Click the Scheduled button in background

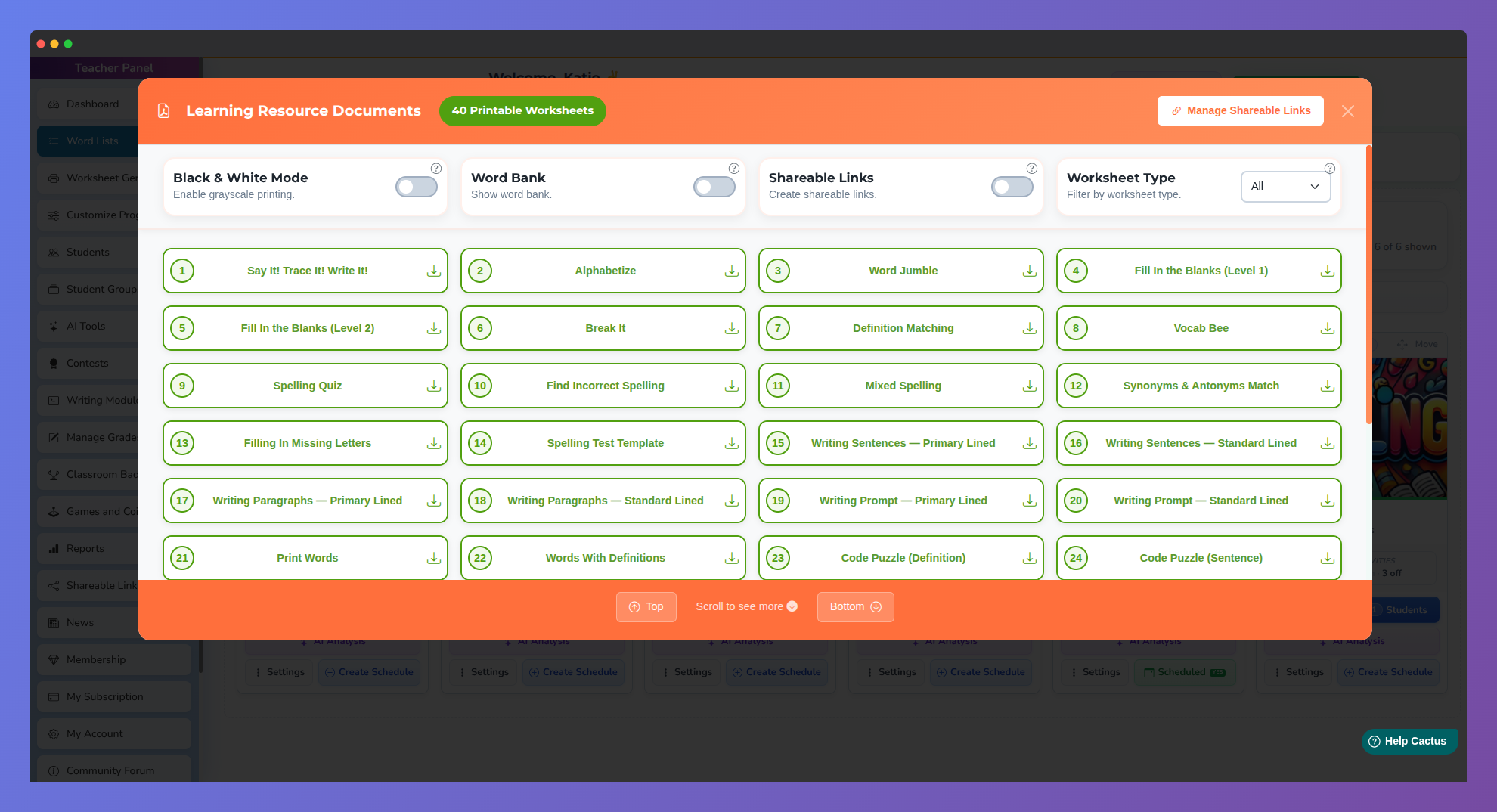point(1183,672)
